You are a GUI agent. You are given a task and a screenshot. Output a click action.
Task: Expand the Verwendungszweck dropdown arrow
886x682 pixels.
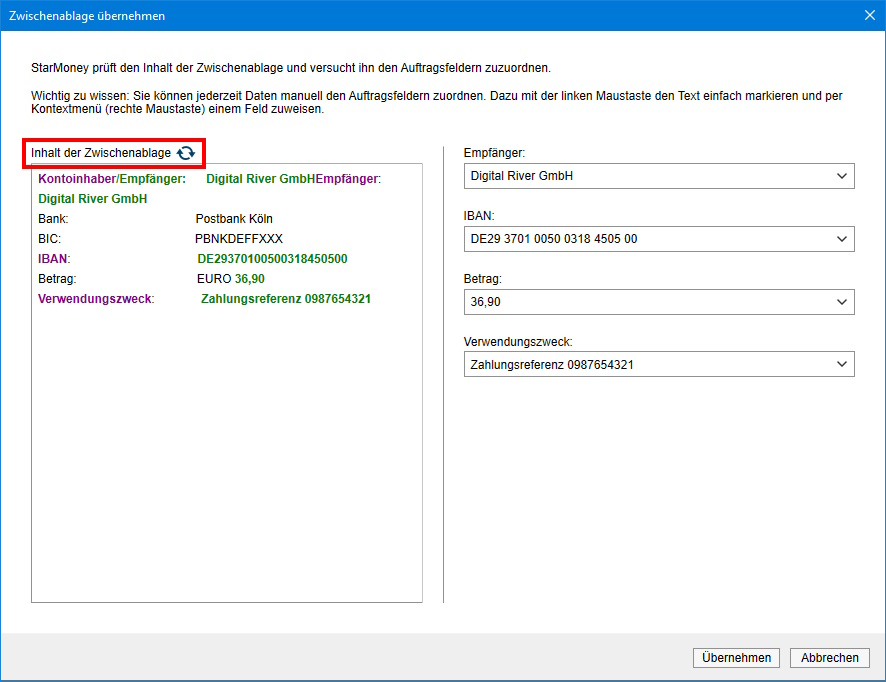[841, 364]
